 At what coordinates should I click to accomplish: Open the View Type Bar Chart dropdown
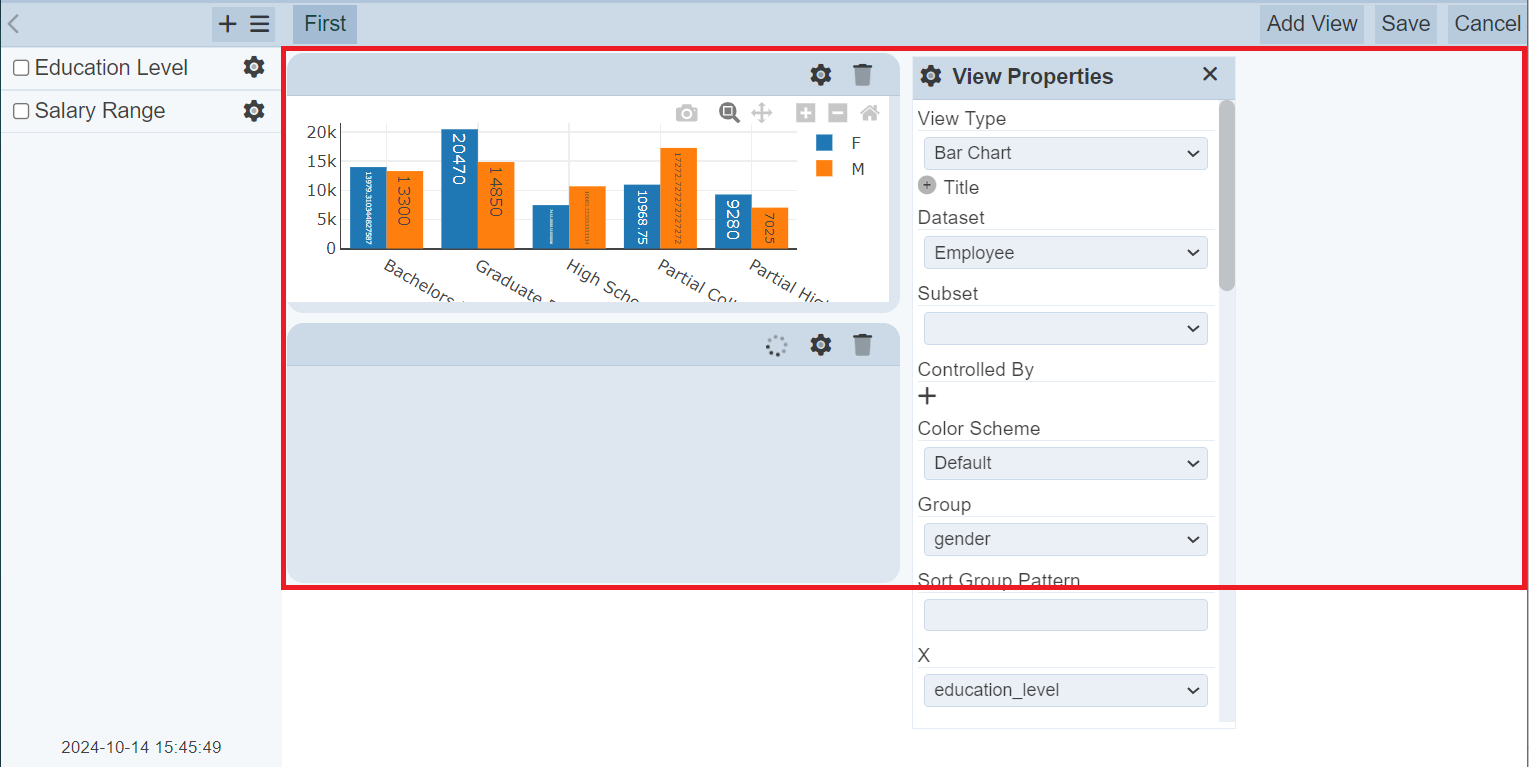pyautogui.click(x=1066, y=153)
